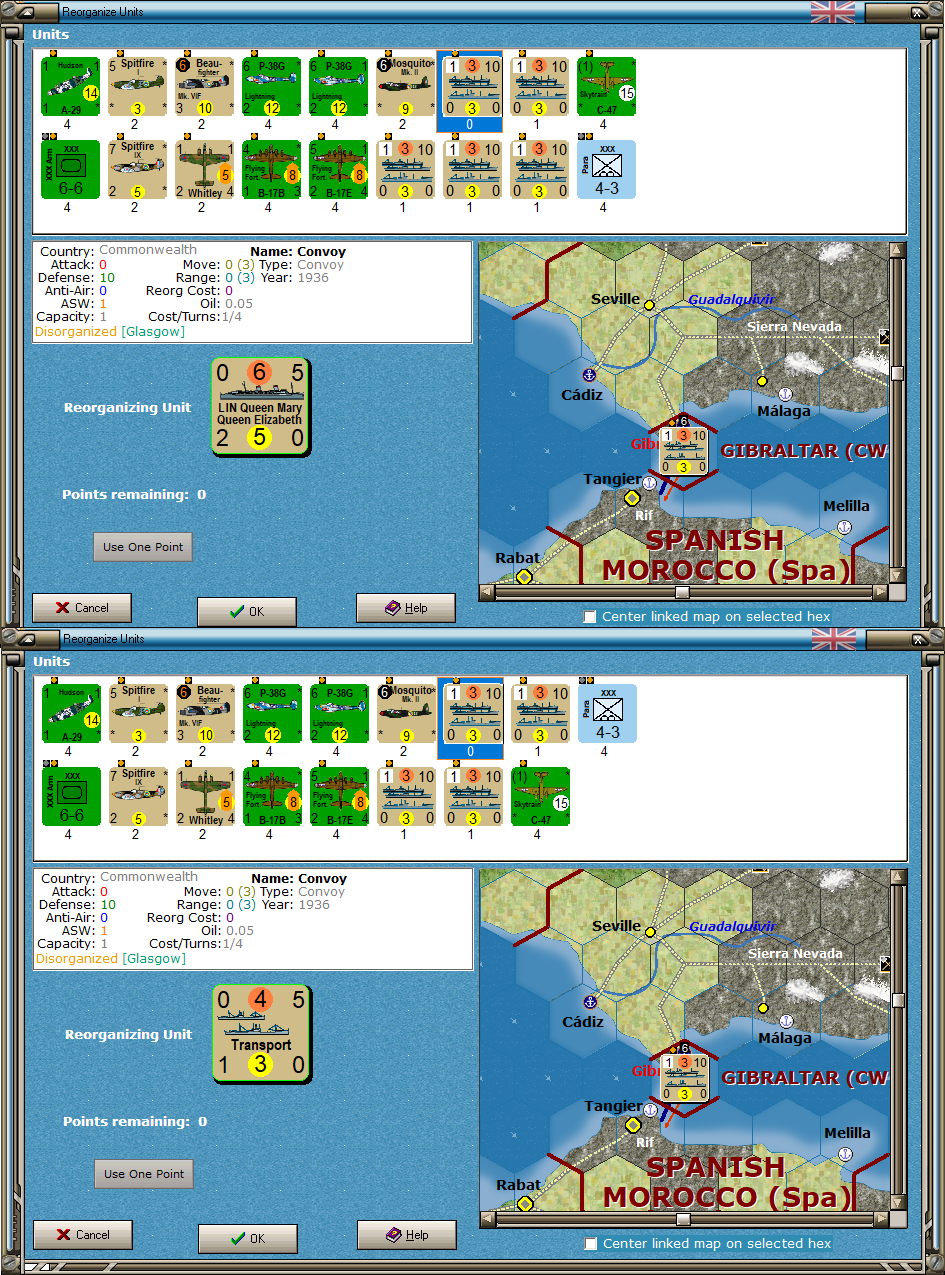Screen dimensions: 945x1275
Task: Select Para 4-3 unit in lower window
Action: click(607, 713)
